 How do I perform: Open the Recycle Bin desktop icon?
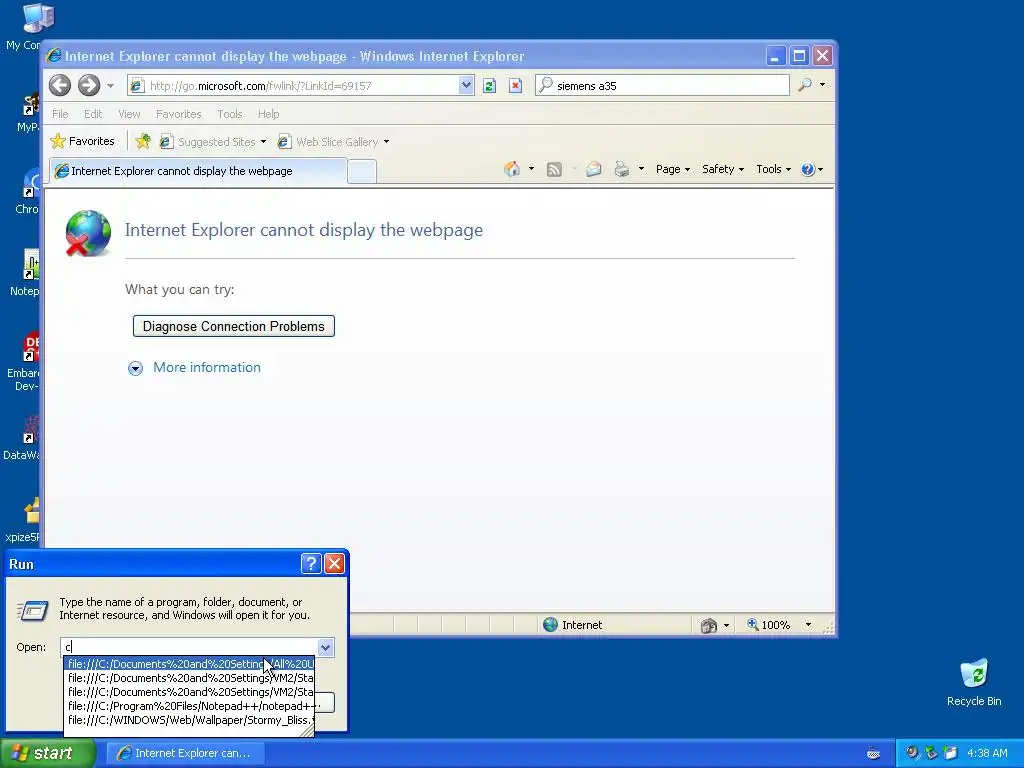click(974, 683)
